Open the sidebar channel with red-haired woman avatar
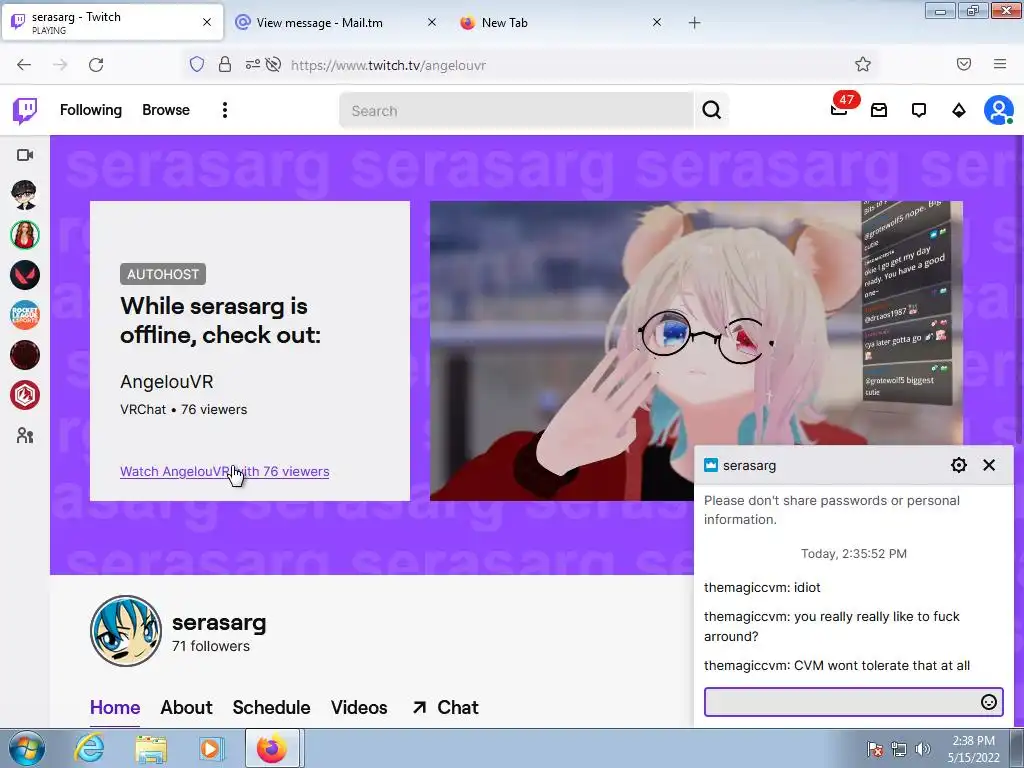This screenshot has height=768, width=1024. click(x=25, y=235)
